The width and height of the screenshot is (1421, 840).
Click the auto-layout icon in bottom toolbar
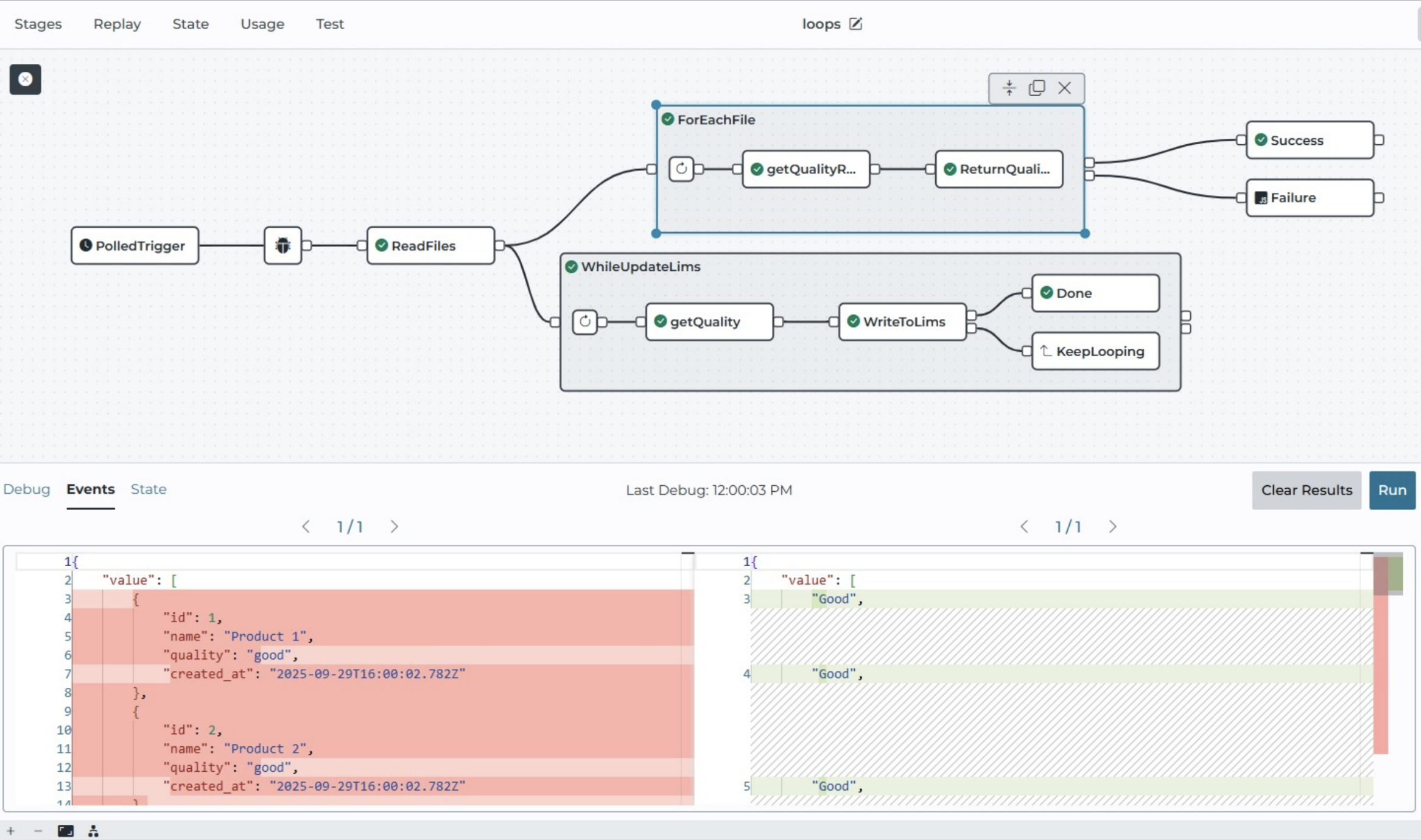(93, 830)
